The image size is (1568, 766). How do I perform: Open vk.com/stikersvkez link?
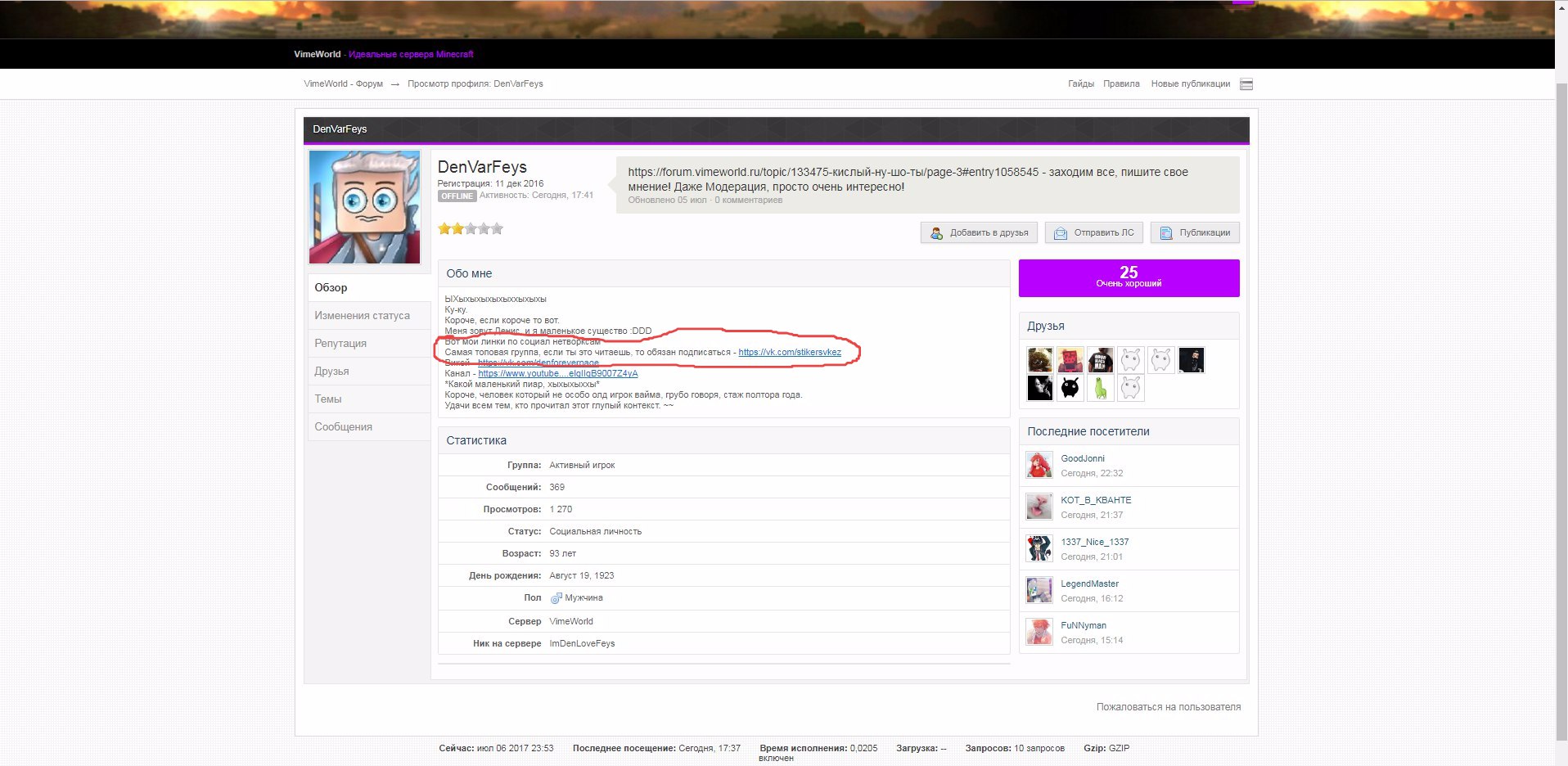tap(790, 352)
